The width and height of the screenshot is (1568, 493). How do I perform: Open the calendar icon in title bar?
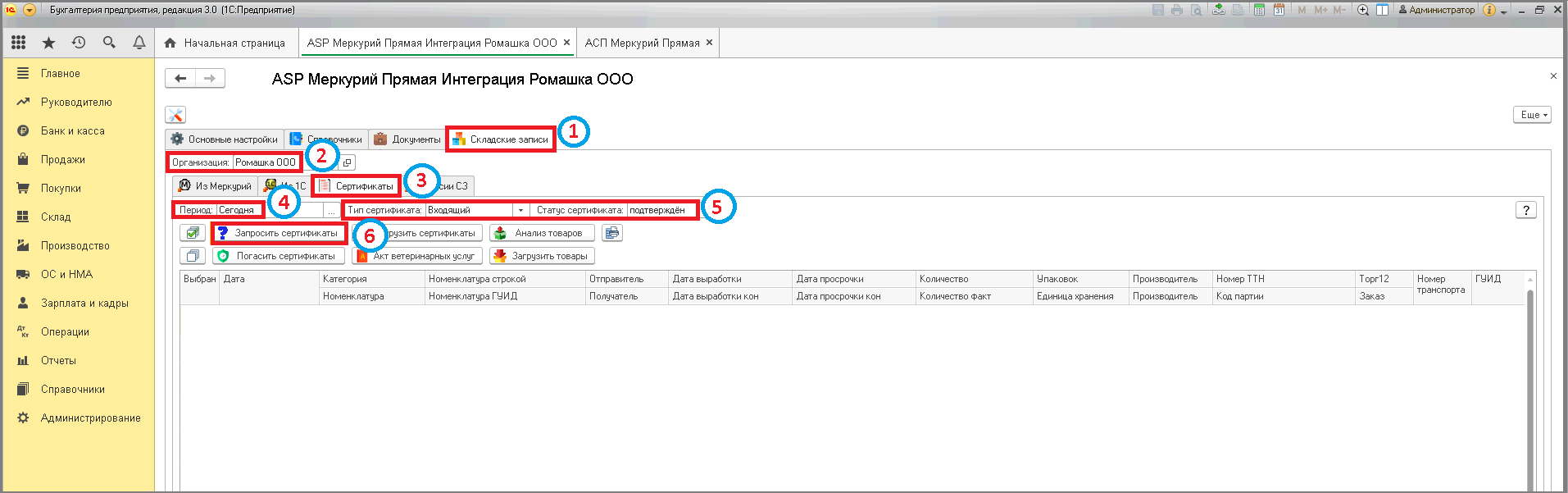(x=1279, y=10)
